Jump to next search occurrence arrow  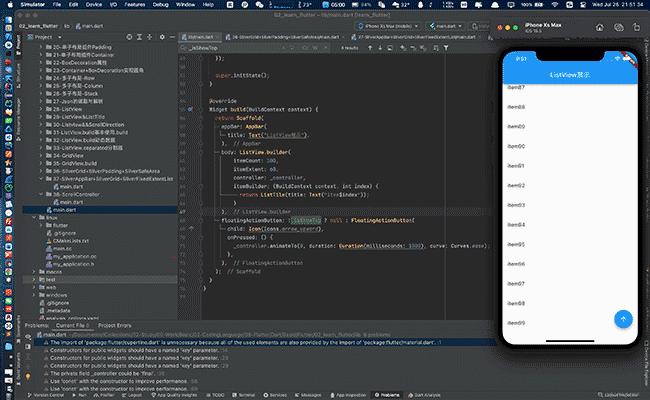[380, 48]
